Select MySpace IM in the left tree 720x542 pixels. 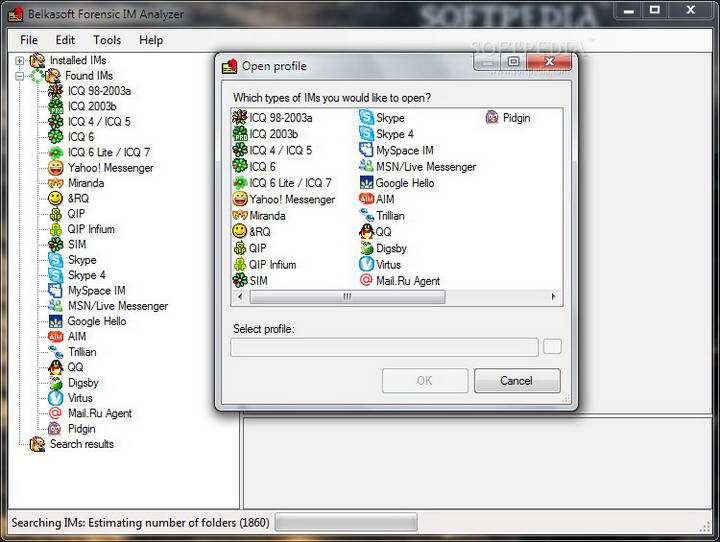[x=96, y=290]
